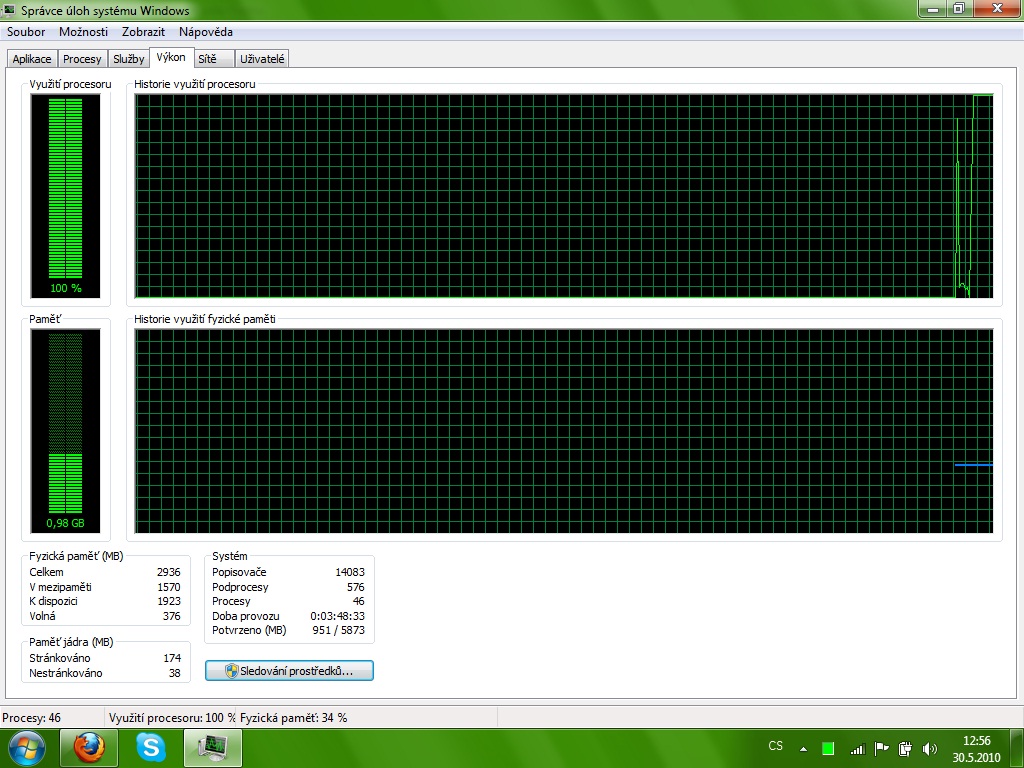The height and width of the screenshot is (768, 1024).
Task: Click the green CPU meter tray icon
Action: coord(828,748)
